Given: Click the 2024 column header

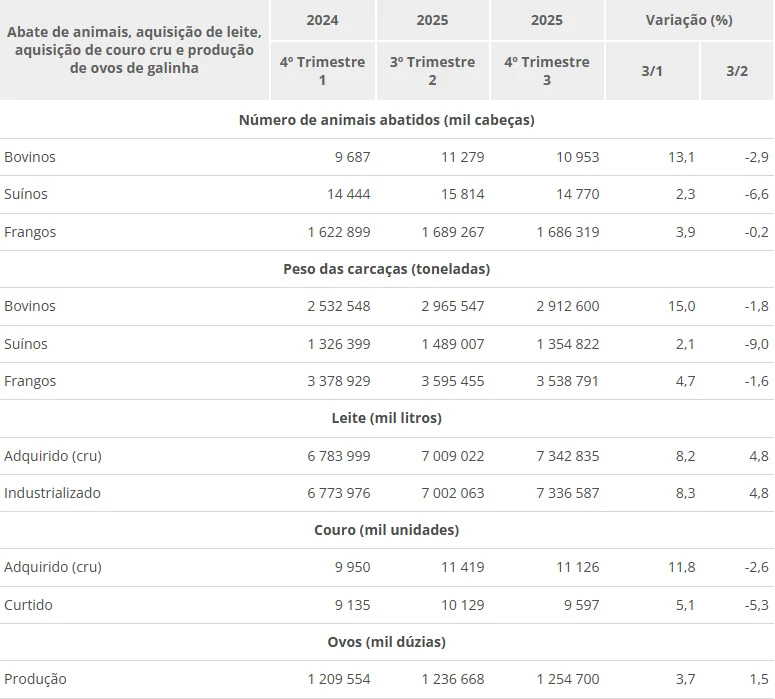Looking at the screenshot, I should (322, 20).
